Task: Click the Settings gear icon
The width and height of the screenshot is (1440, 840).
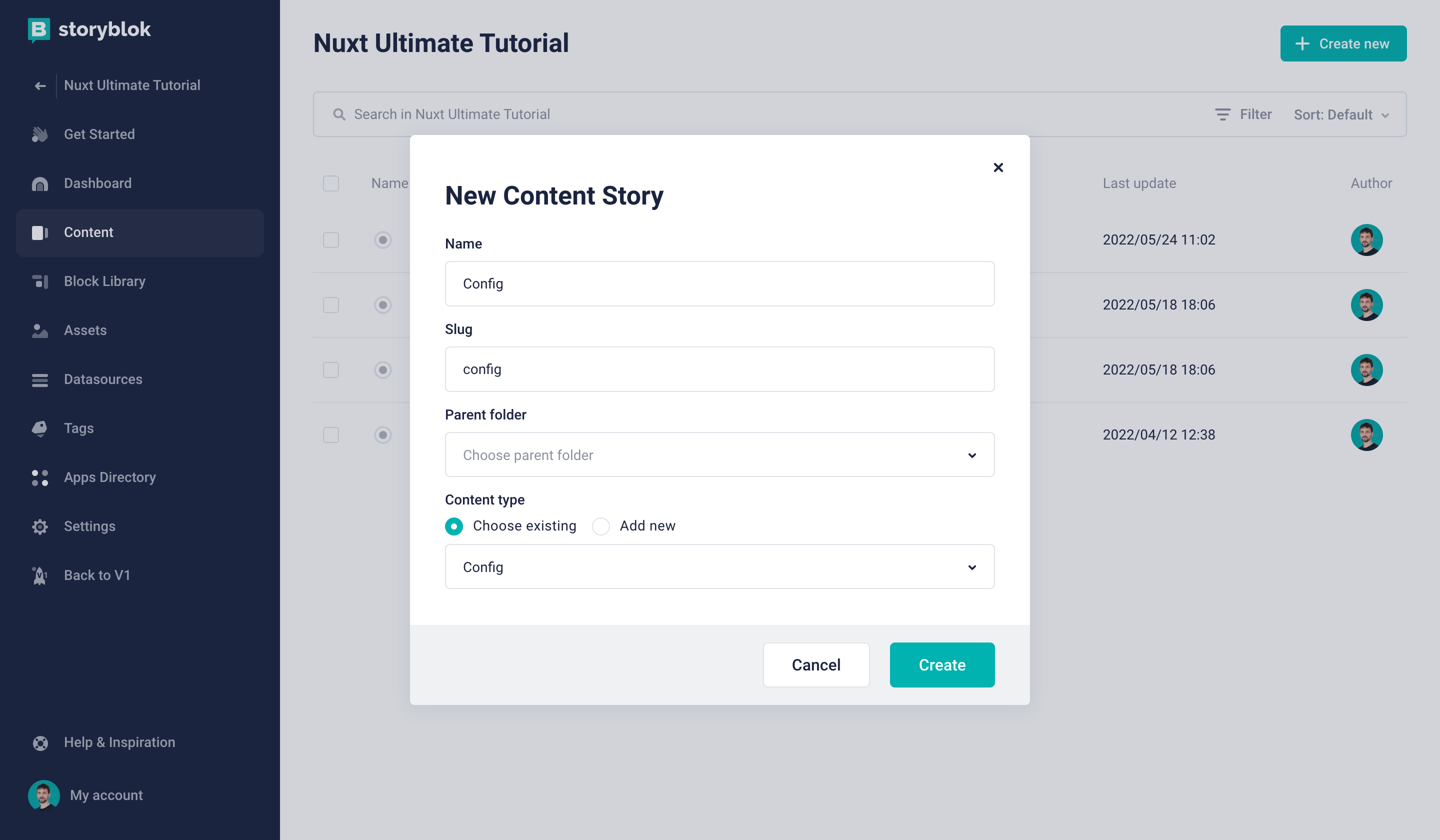Action: 40,526
